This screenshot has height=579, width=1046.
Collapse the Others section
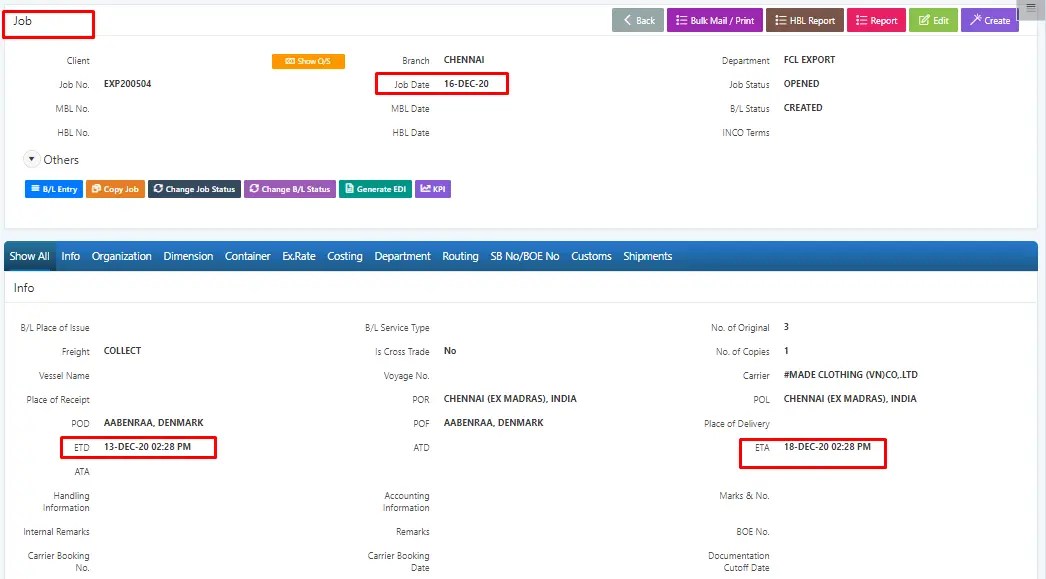pos(31,158)
